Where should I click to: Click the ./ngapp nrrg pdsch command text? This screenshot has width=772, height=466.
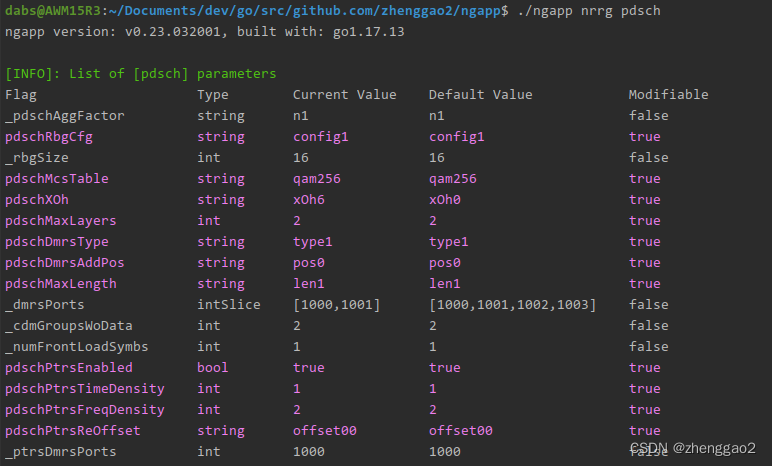[589, 10]
